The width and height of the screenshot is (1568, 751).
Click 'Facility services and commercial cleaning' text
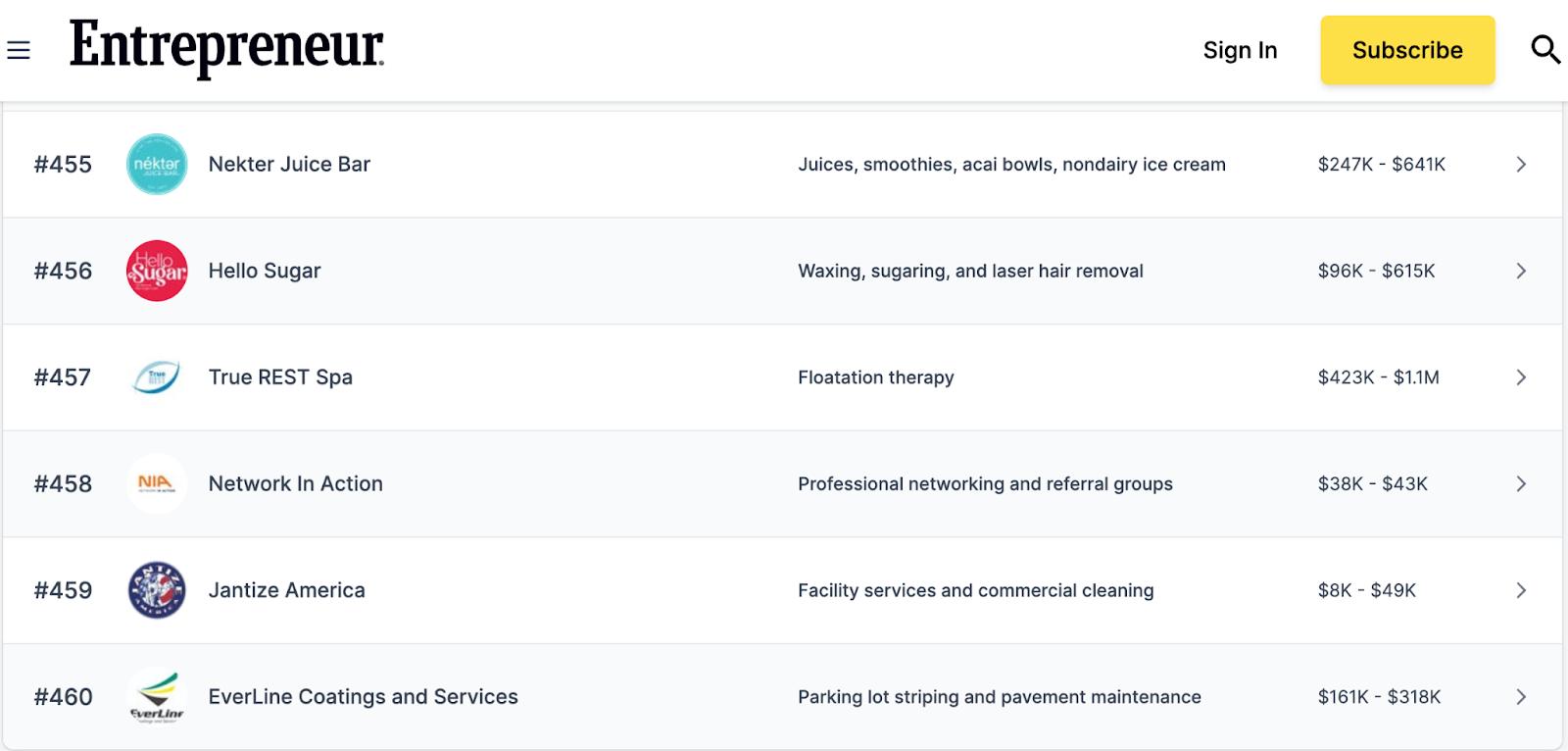click(x=975, y=590)
